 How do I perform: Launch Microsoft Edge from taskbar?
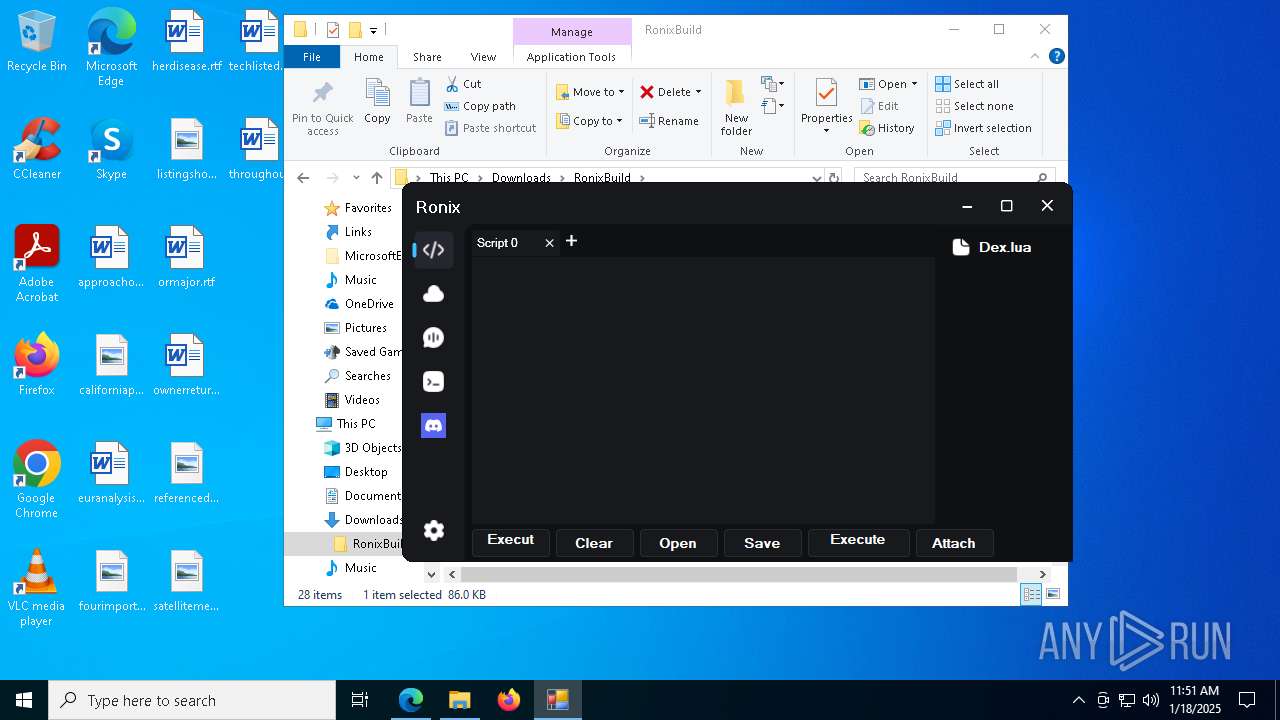click(411, 700)
